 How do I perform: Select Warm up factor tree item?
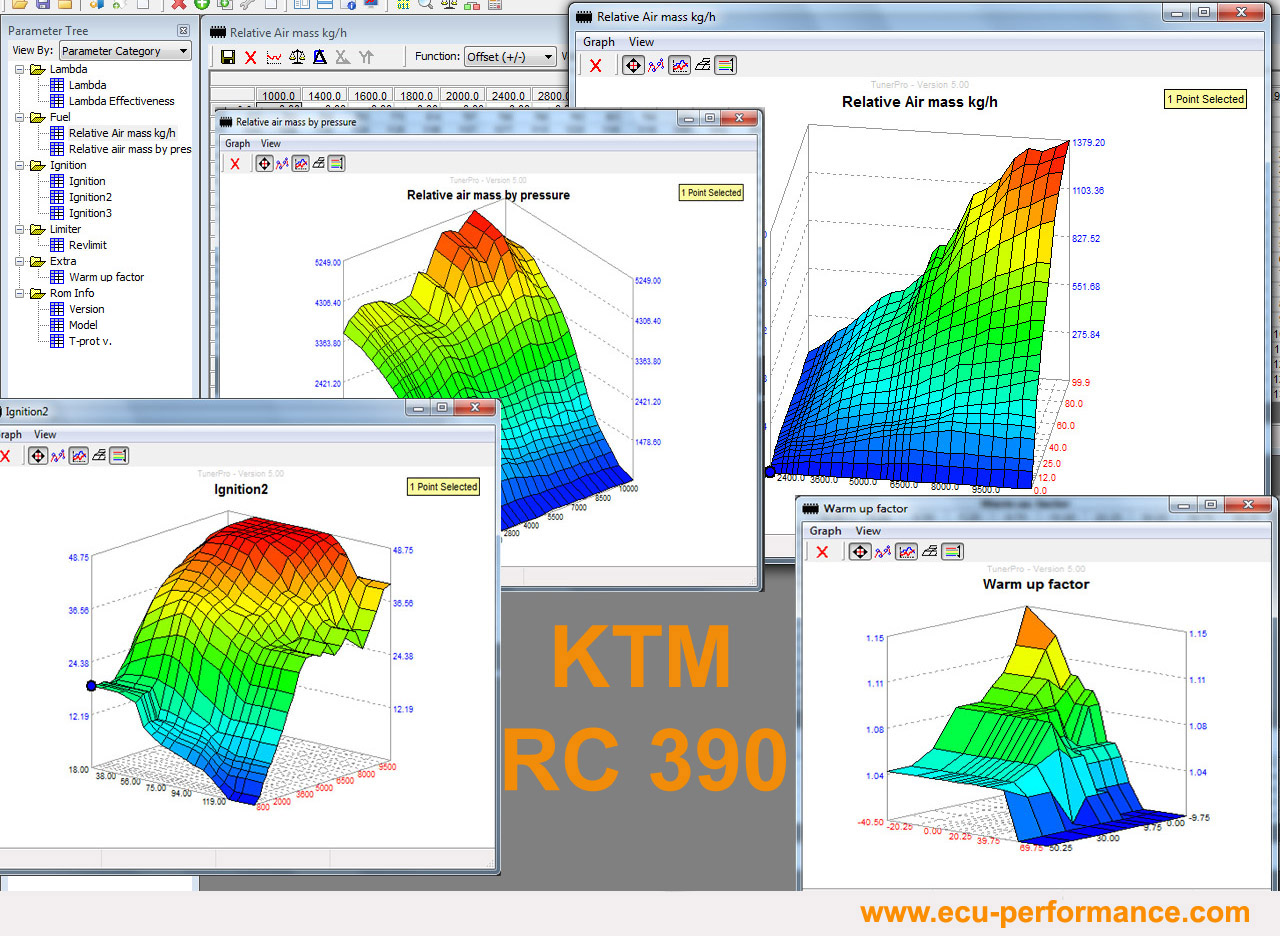tap(106, 277)
